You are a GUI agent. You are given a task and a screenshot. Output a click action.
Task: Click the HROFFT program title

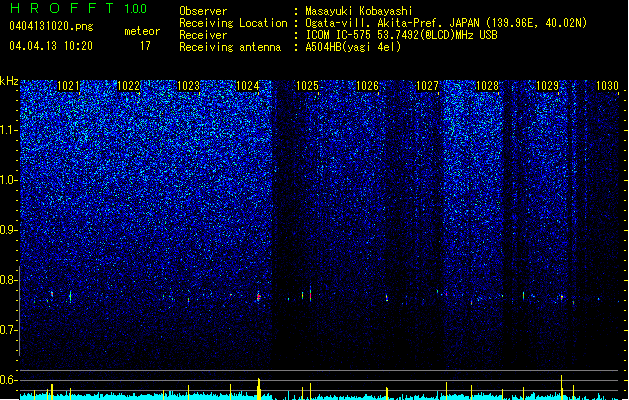62,8
